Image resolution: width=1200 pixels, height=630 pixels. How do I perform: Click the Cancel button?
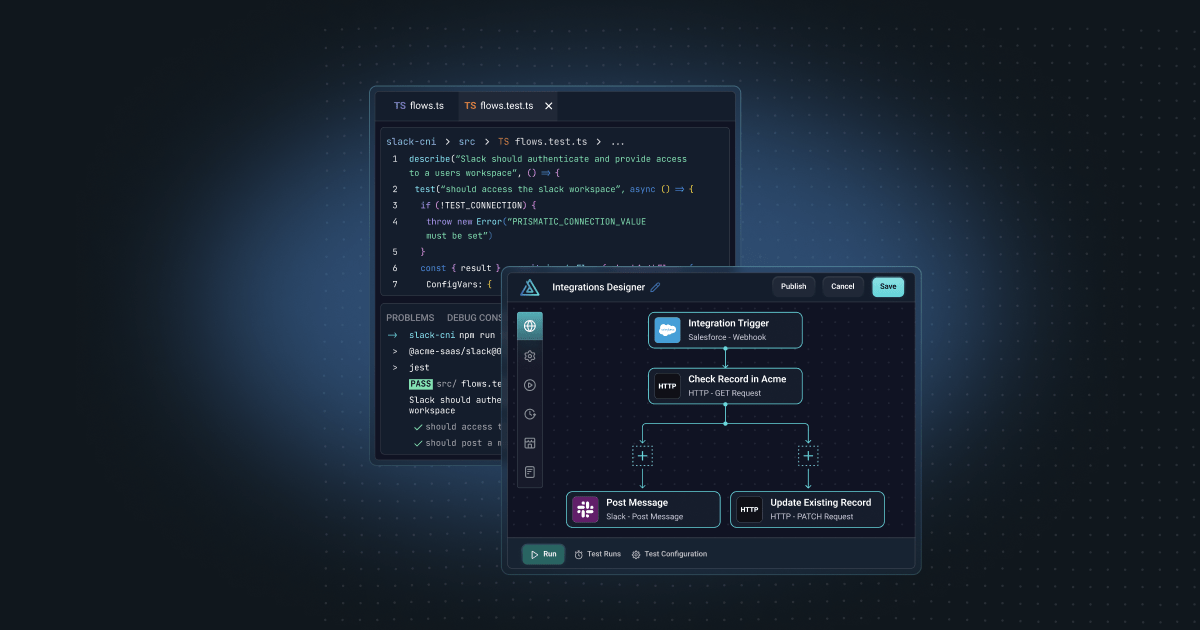click(x=843, y=287)
